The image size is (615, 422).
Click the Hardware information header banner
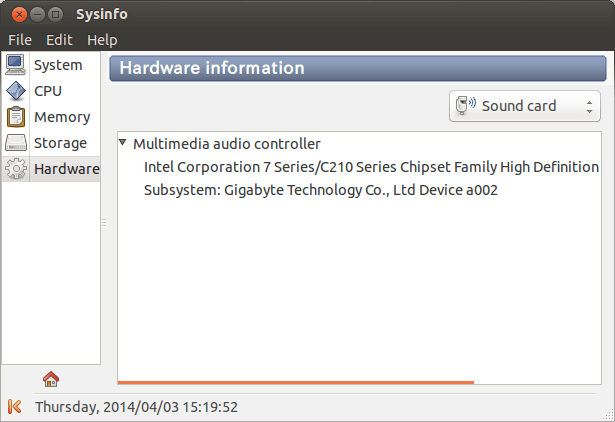coord(357,69)
